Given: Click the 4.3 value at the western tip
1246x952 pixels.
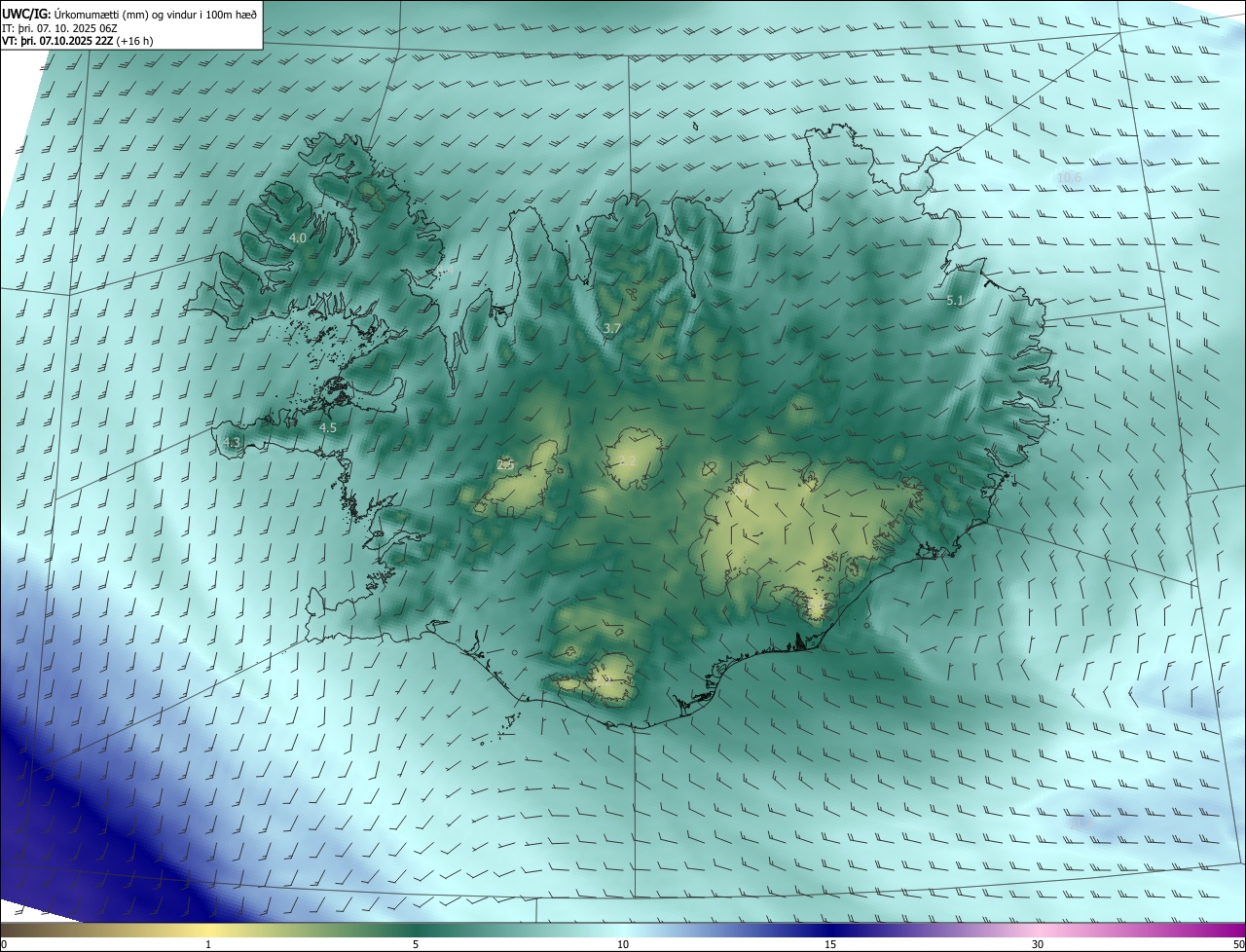Looking at the screenshot, I should coord(232,442).
